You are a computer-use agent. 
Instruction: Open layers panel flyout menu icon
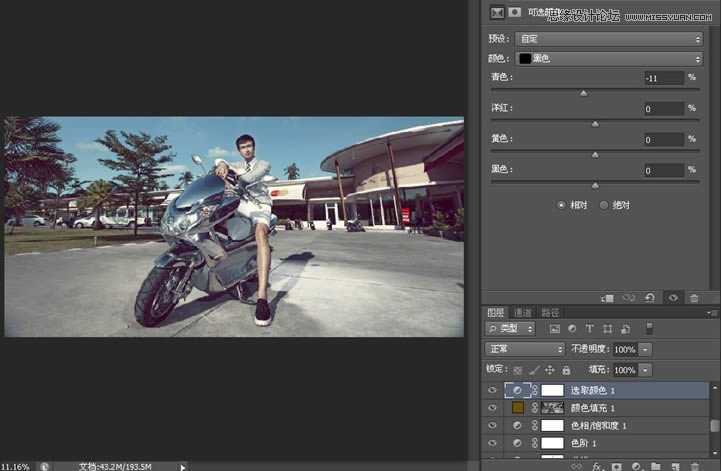[x=712, y=313]
